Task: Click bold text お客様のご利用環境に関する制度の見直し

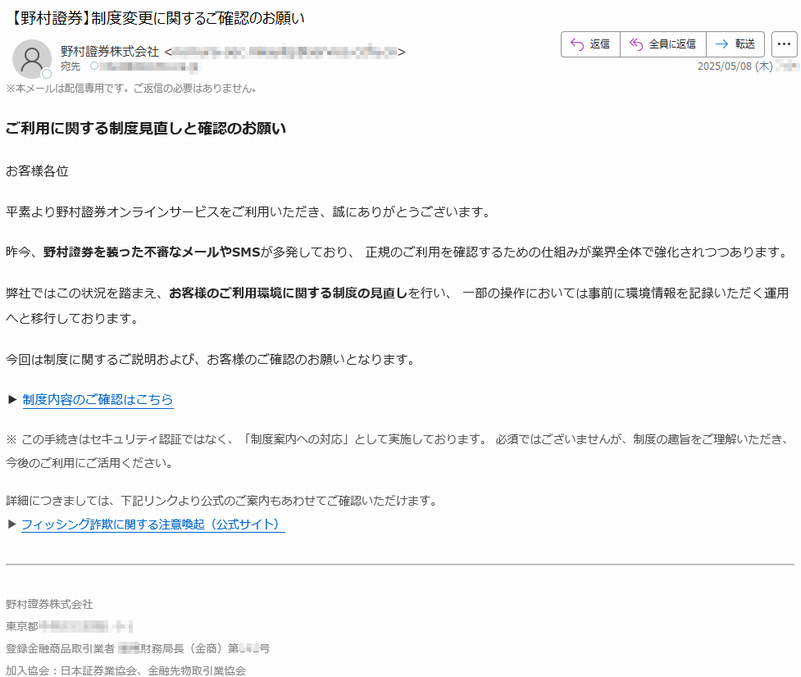Action: click(x=288, y=293)
